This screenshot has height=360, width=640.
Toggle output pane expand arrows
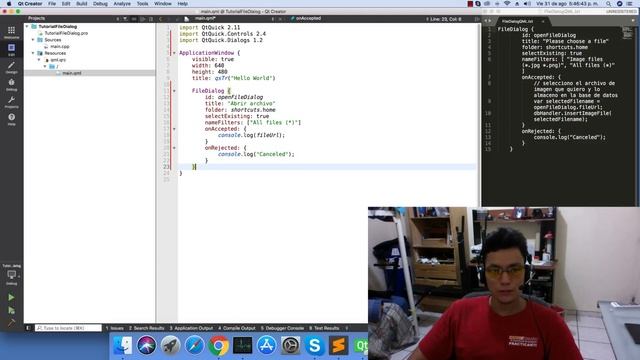coord(347,328)
